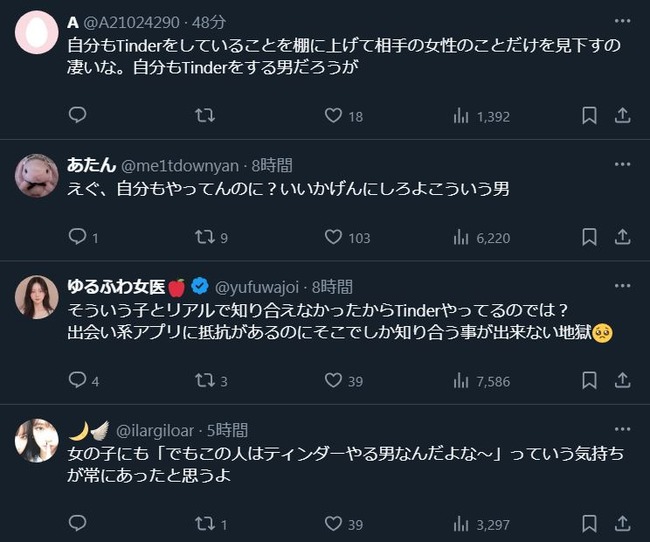The height and width of the screenshot is (542, 650).
Task: Like the tweet with 18 likes
Action: pos(334,116)
